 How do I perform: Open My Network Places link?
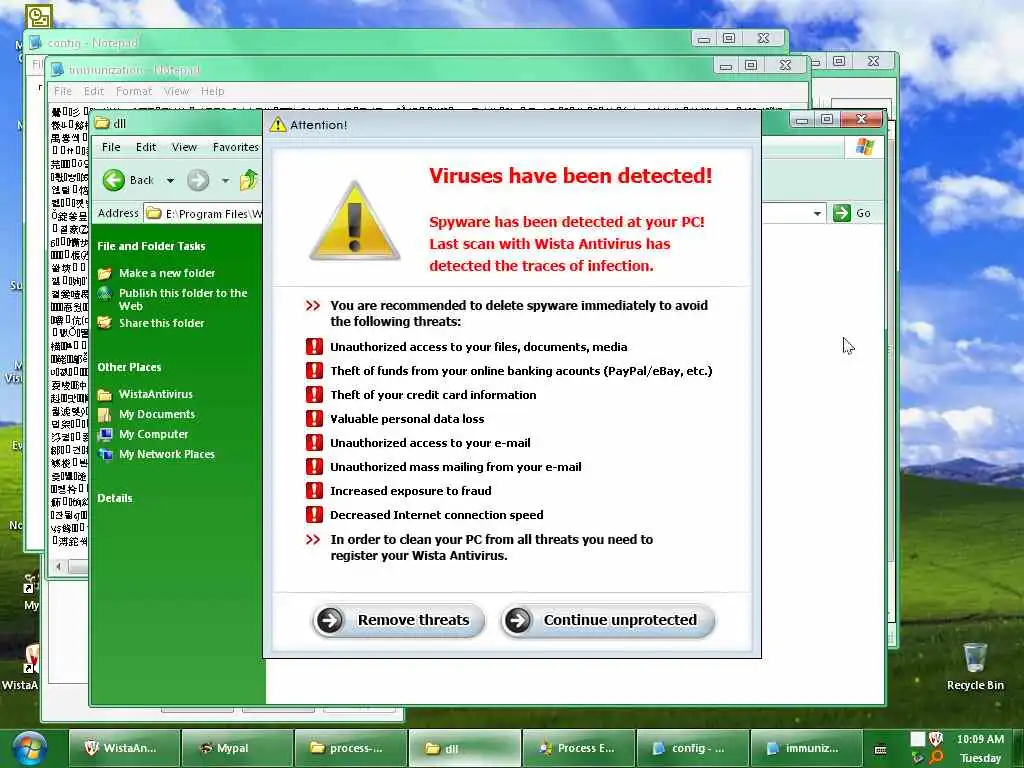(x=167, y=454)
